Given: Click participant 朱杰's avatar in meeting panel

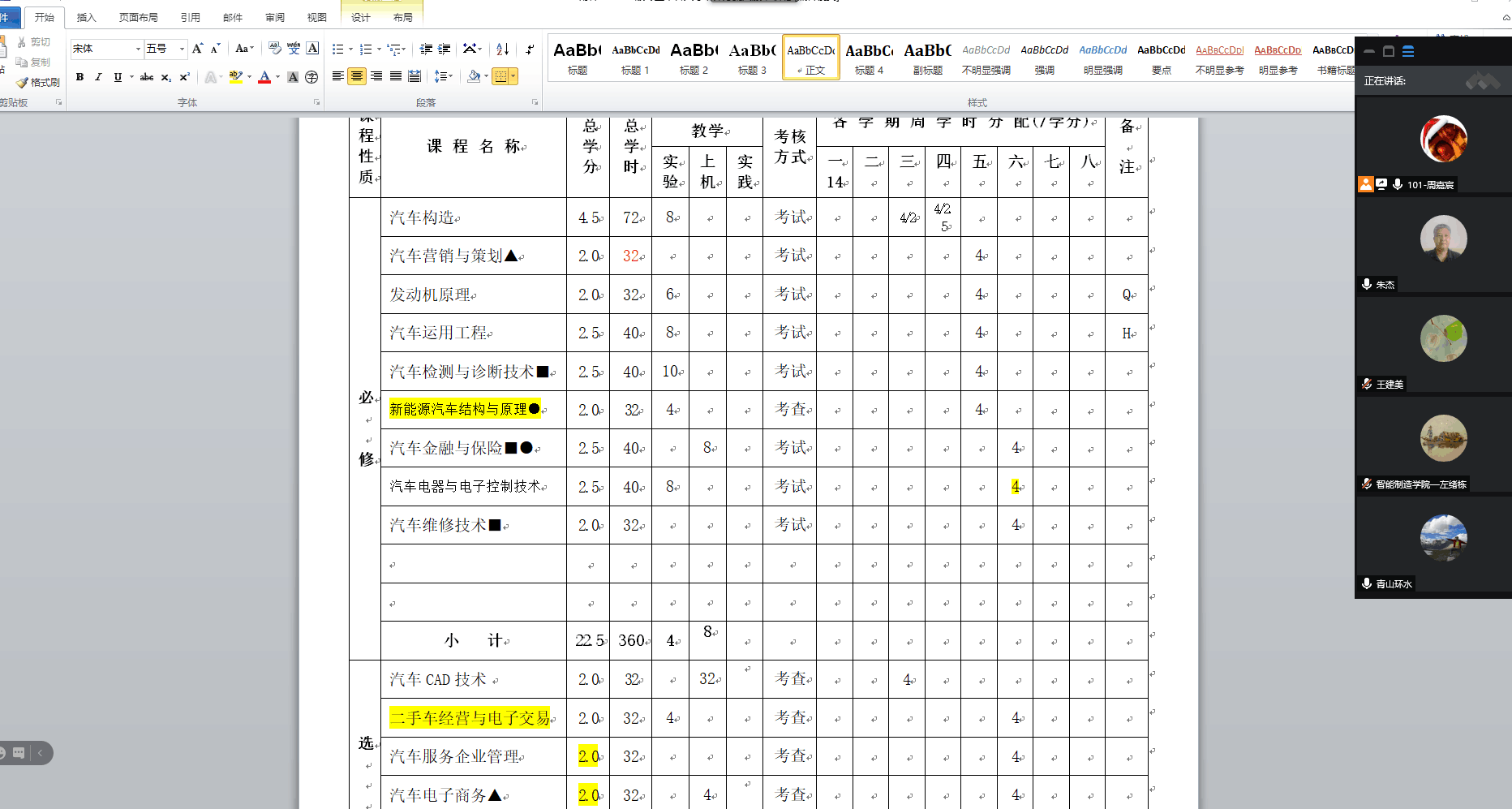Looking at the screenshot, I should [x=1443, y=239].
